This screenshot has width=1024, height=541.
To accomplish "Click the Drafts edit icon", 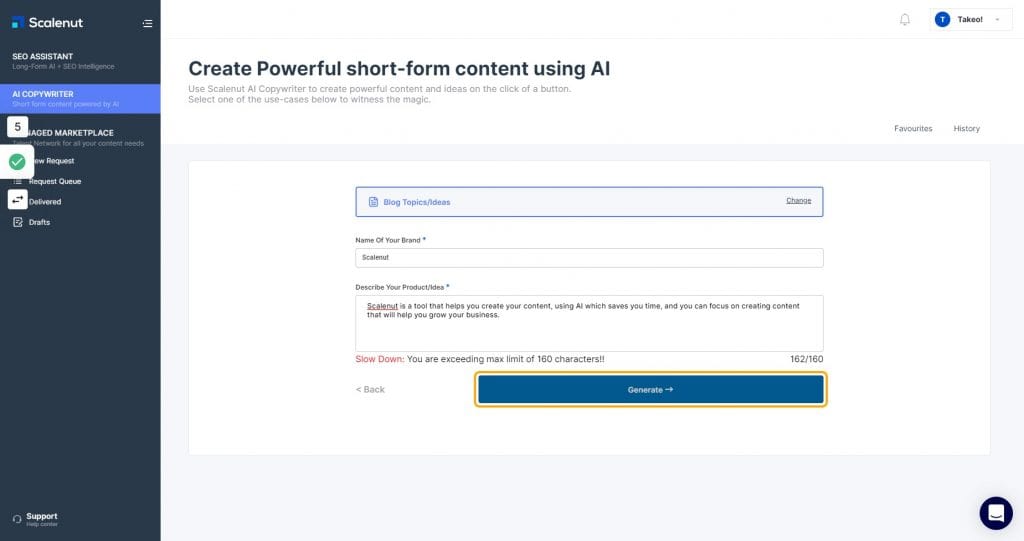I will pyautogui.click(x=18, y=222).
